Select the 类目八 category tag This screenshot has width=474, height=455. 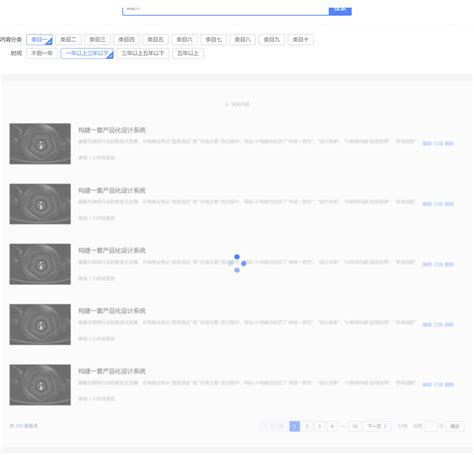243,40
